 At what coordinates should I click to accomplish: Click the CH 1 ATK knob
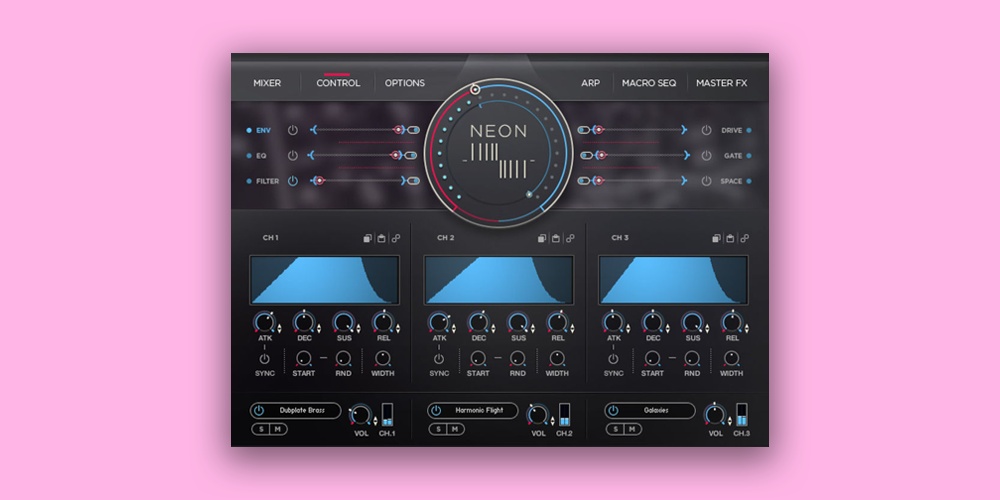(x=264, y=322)
